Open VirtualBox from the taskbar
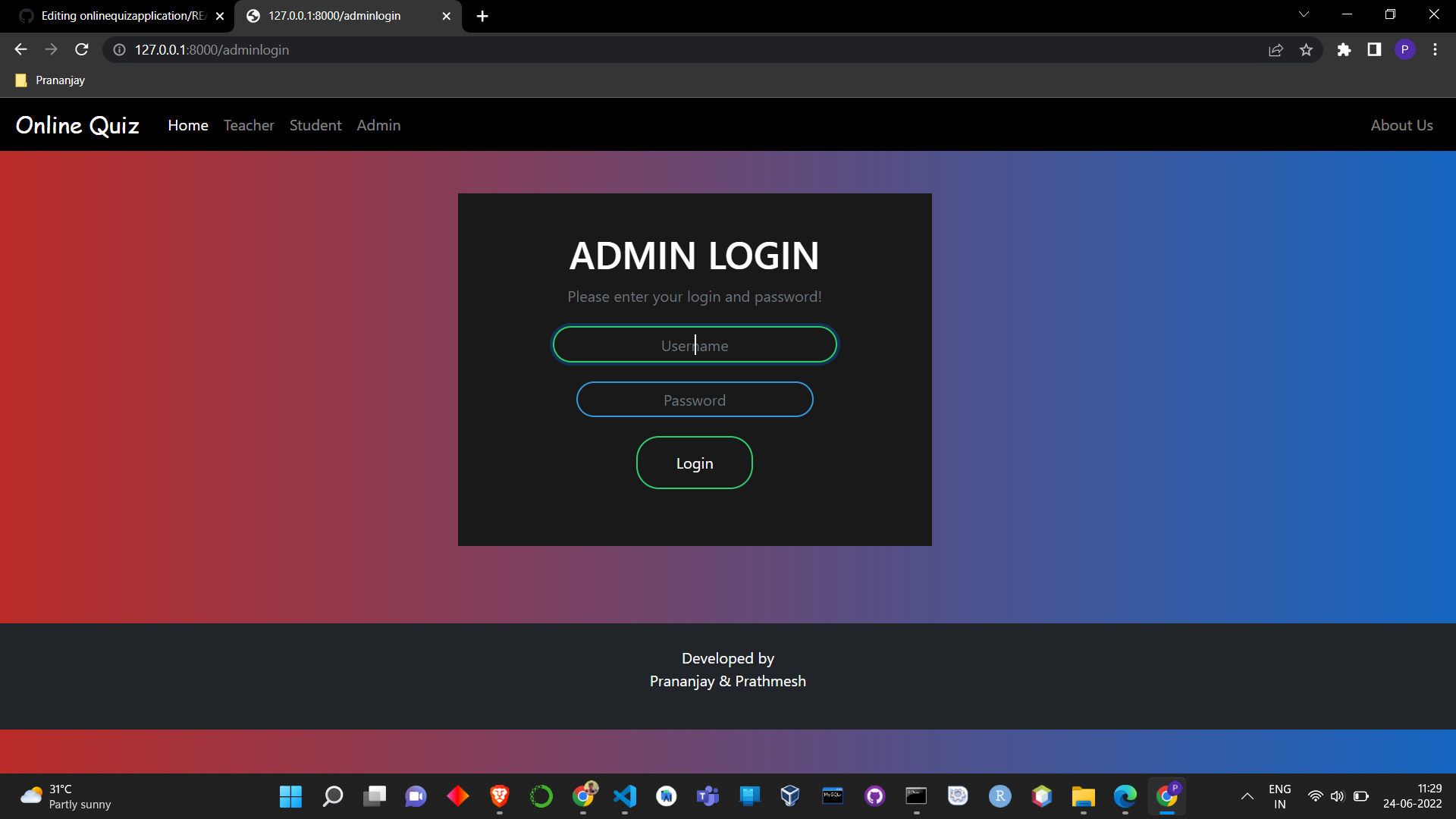 pyautogui.click(x=789, y=796)
